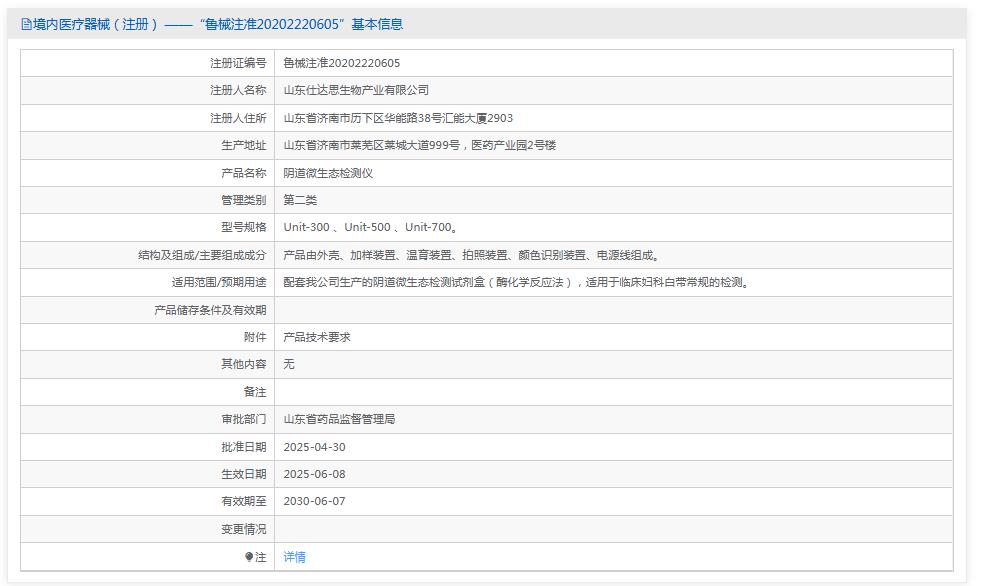
Task: Click the 有效期至 label
Action: coord(243,501)
